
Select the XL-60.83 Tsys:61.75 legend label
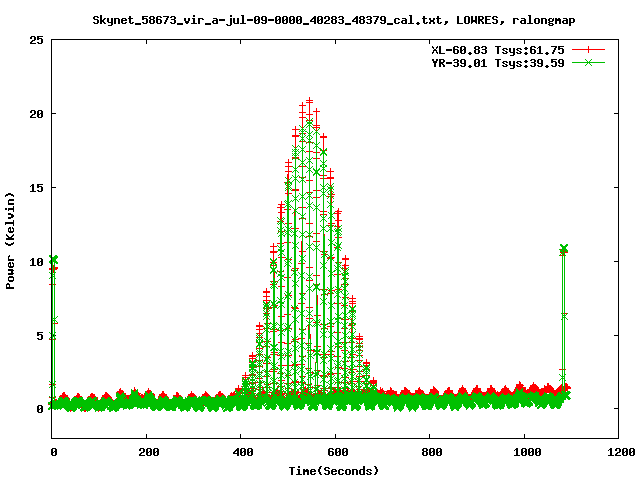coord(498,50)
